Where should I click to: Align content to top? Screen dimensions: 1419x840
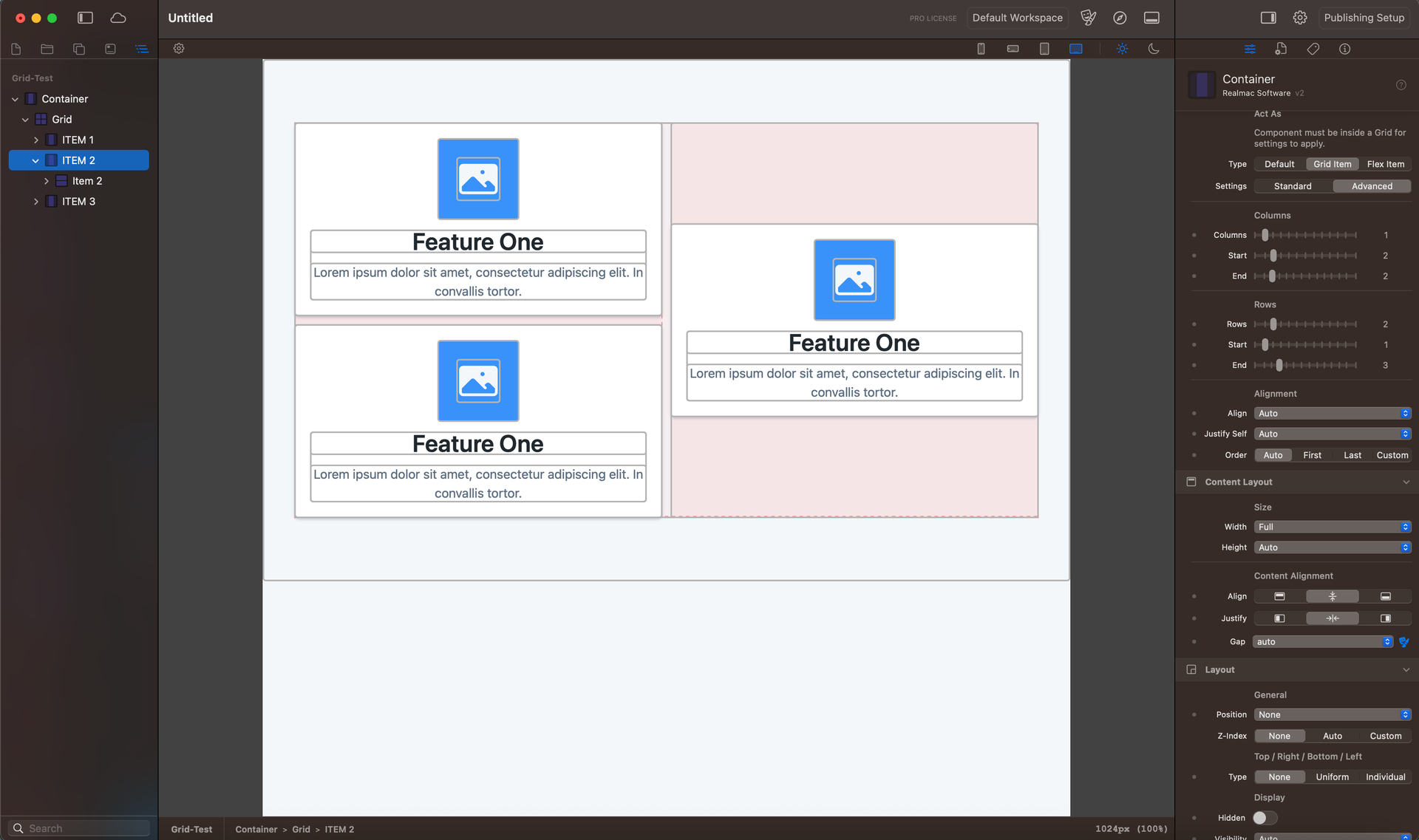[x=1279, y=597]
